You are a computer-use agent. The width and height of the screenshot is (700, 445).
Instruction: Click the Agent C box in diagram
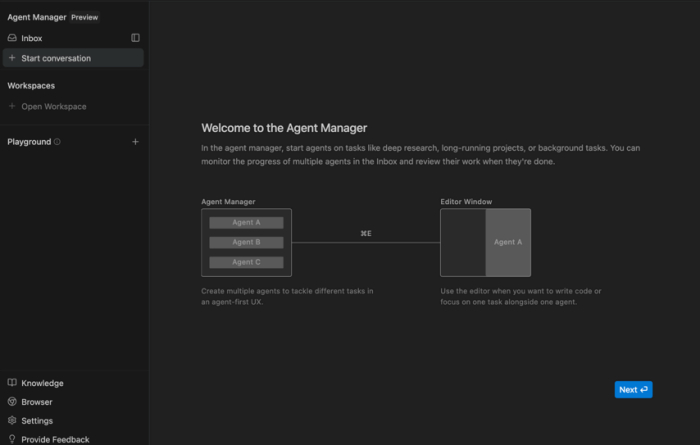[246, 262]
